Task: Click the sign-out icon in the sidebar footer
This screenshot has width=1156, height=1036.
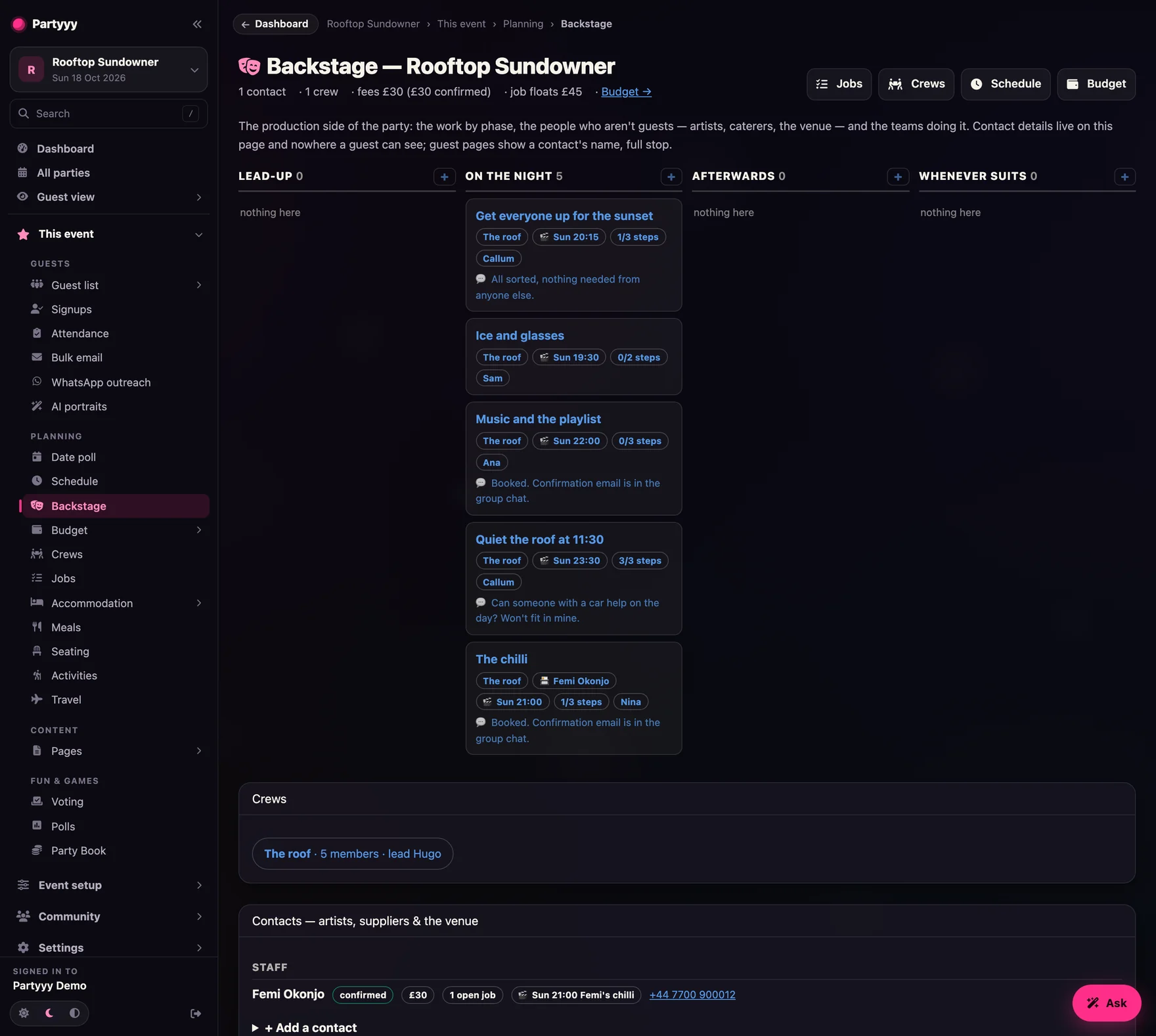Action: pyautogui.click(x=196, y=1014)
